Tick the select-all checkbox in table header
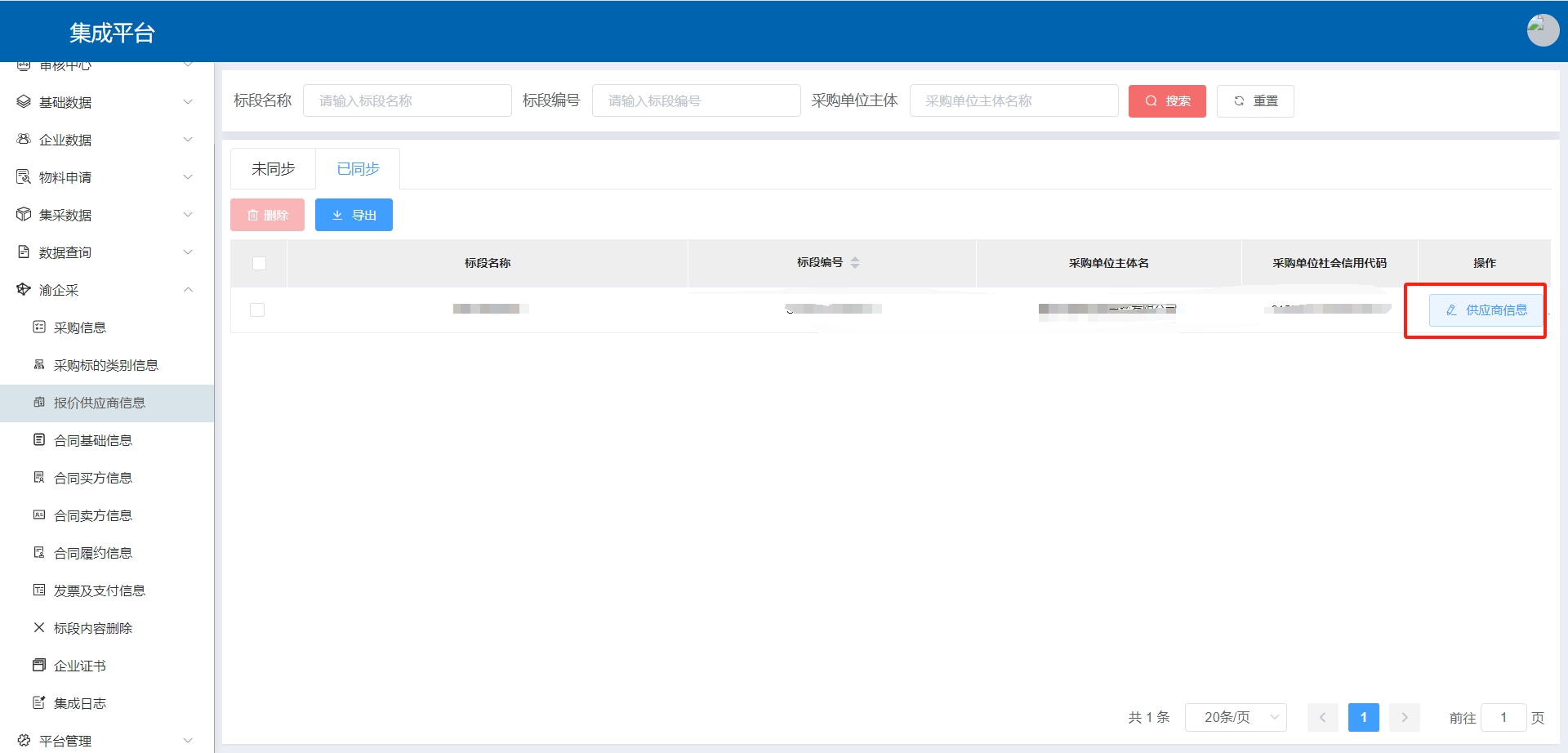The width and height of the screenshot is (1568, 753). coord(259,263)
